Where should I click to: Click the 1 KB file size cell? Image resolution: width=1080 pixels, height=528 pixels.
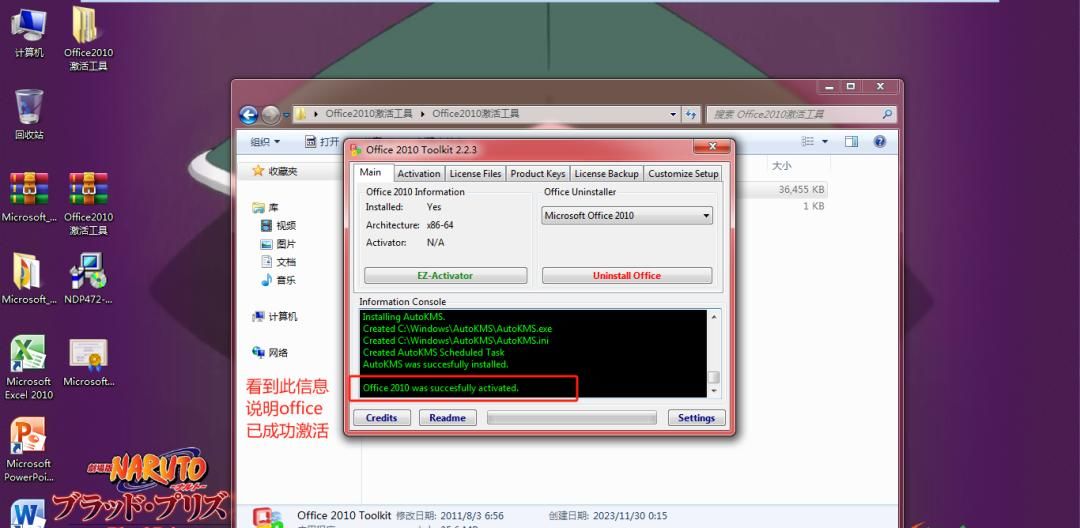pyautogui.click(x=813, y=206)
